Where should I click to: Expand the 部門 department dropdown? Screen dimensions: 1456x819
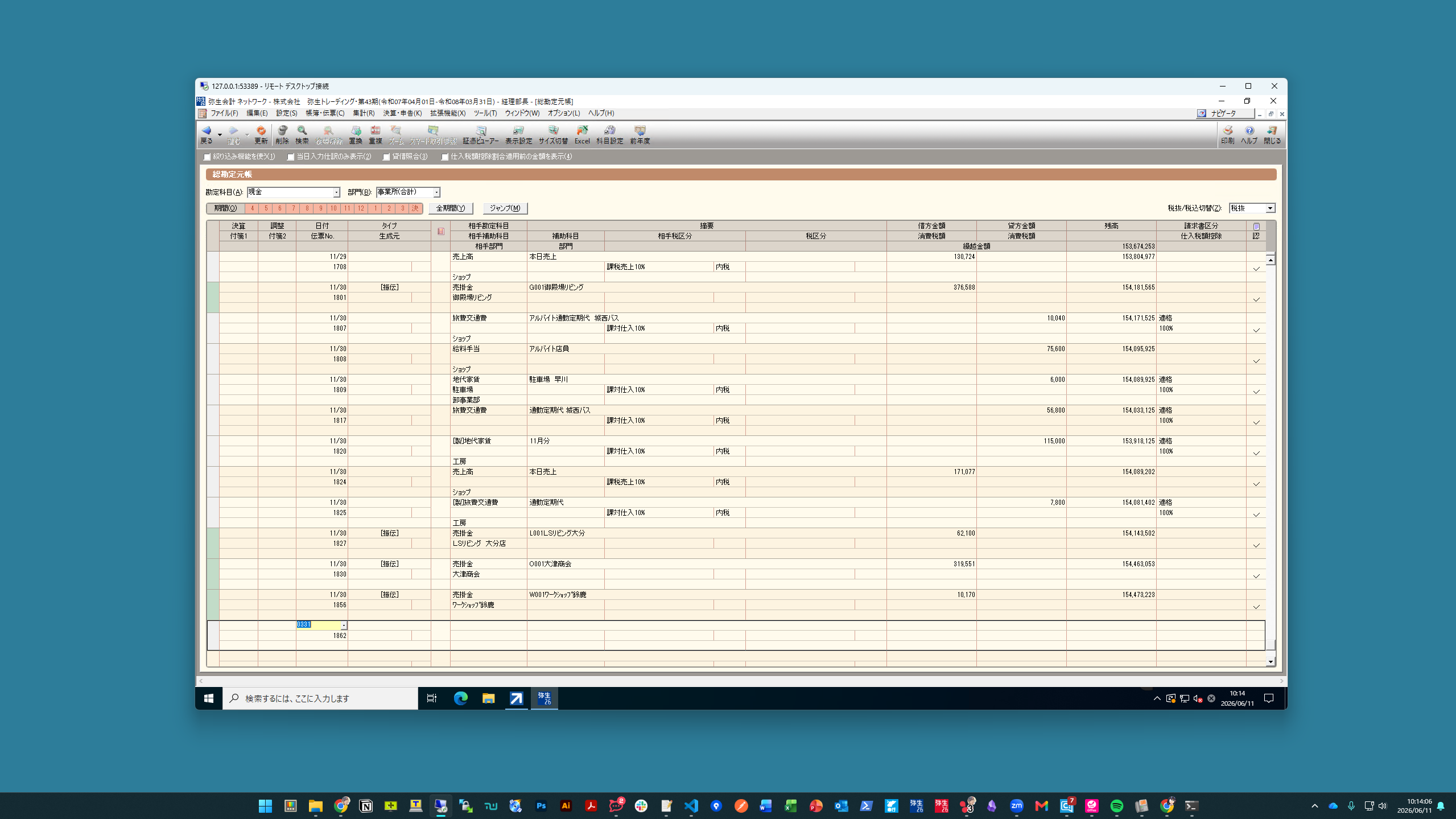click(x=436, y=192)
